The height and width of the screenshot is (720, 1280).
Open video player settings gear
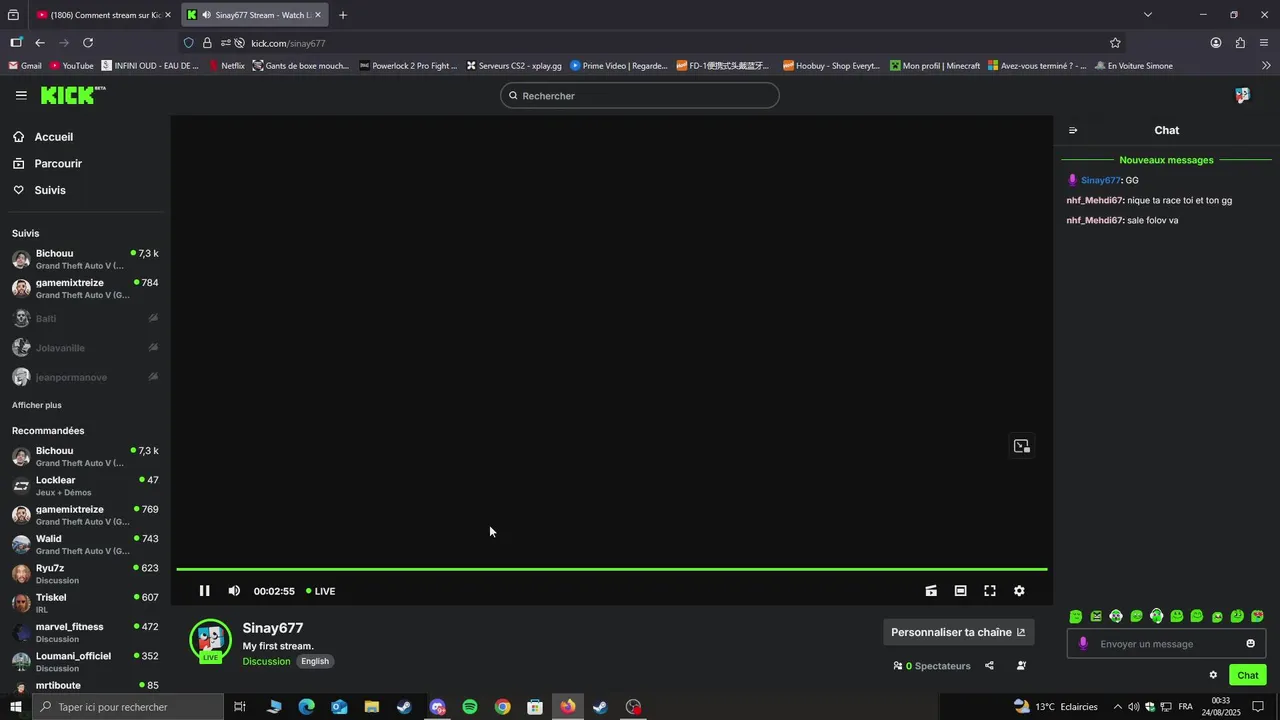(1019, 591)
